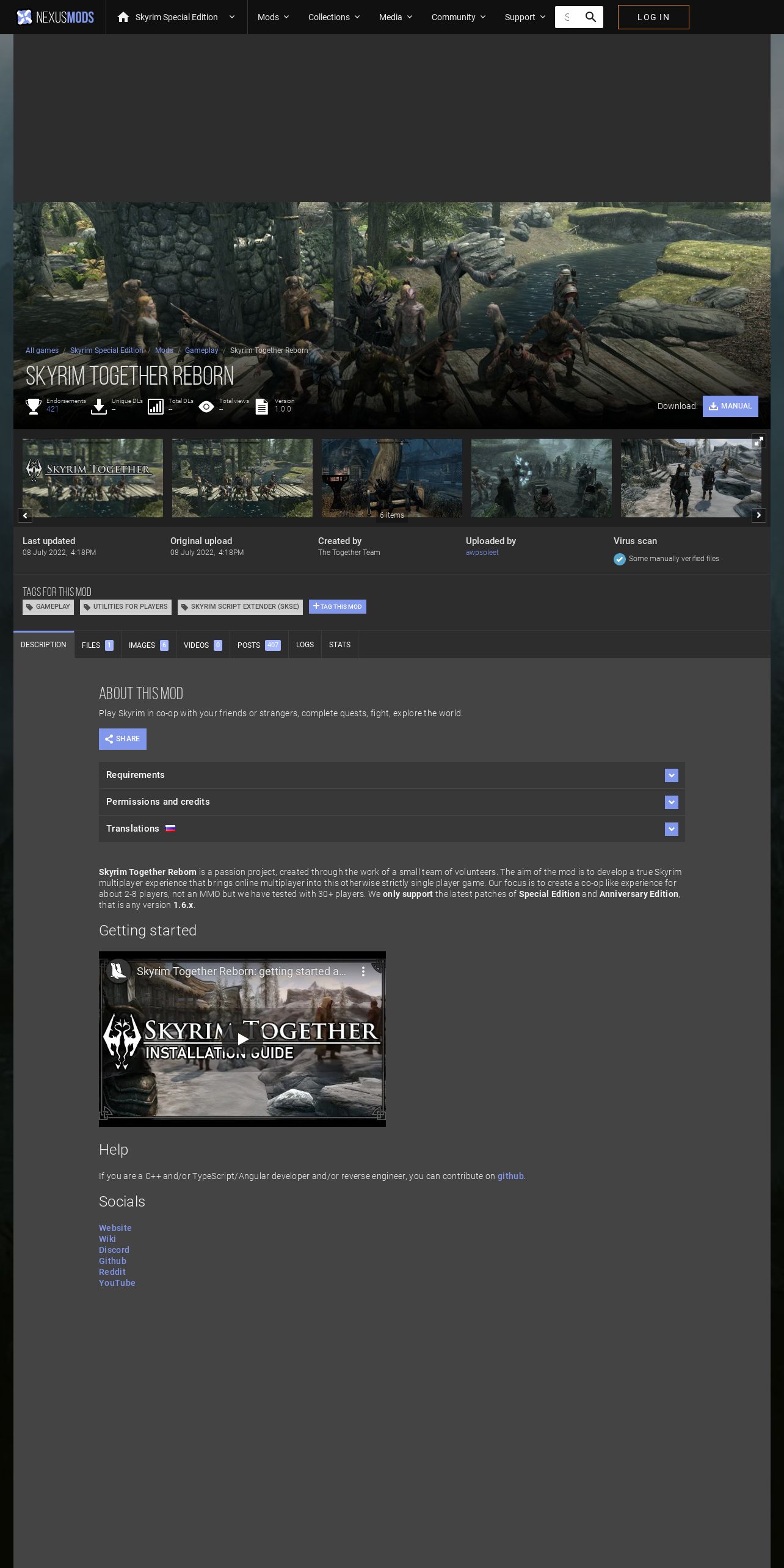Screen dimensions: 784x1568
Task: Click the endorsements count 421
Action: pyautogui.click(x=53, y=409)
